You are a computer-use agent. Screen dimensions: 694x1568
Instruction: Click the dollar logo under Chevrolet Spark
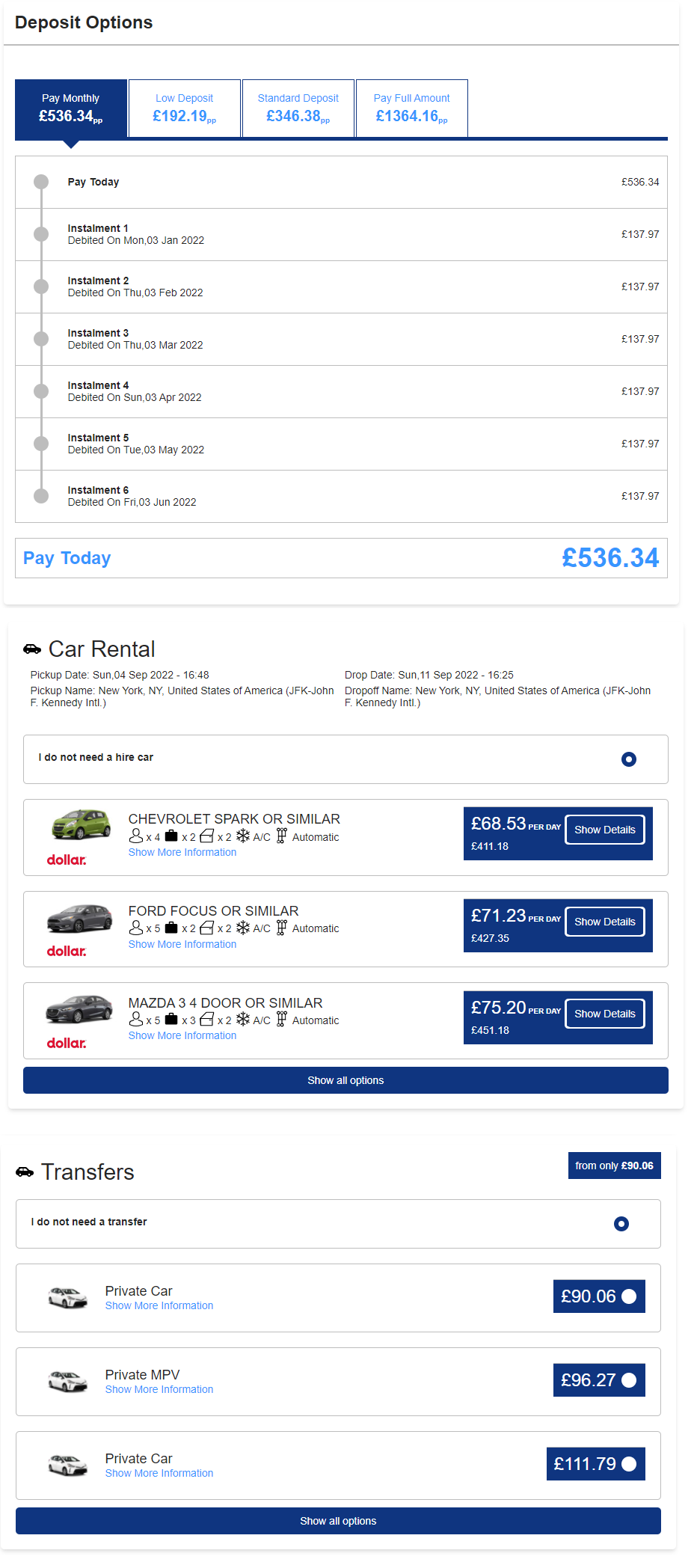coord(67,860)
